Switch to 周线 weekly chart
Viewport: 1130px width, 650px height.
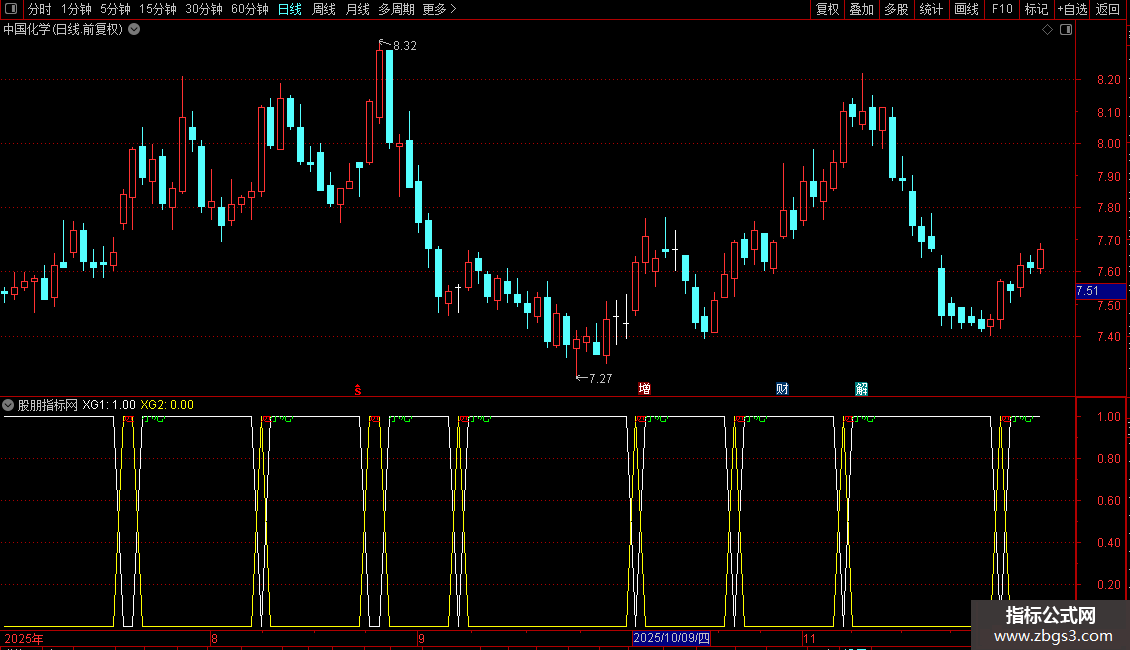point(324,9)
